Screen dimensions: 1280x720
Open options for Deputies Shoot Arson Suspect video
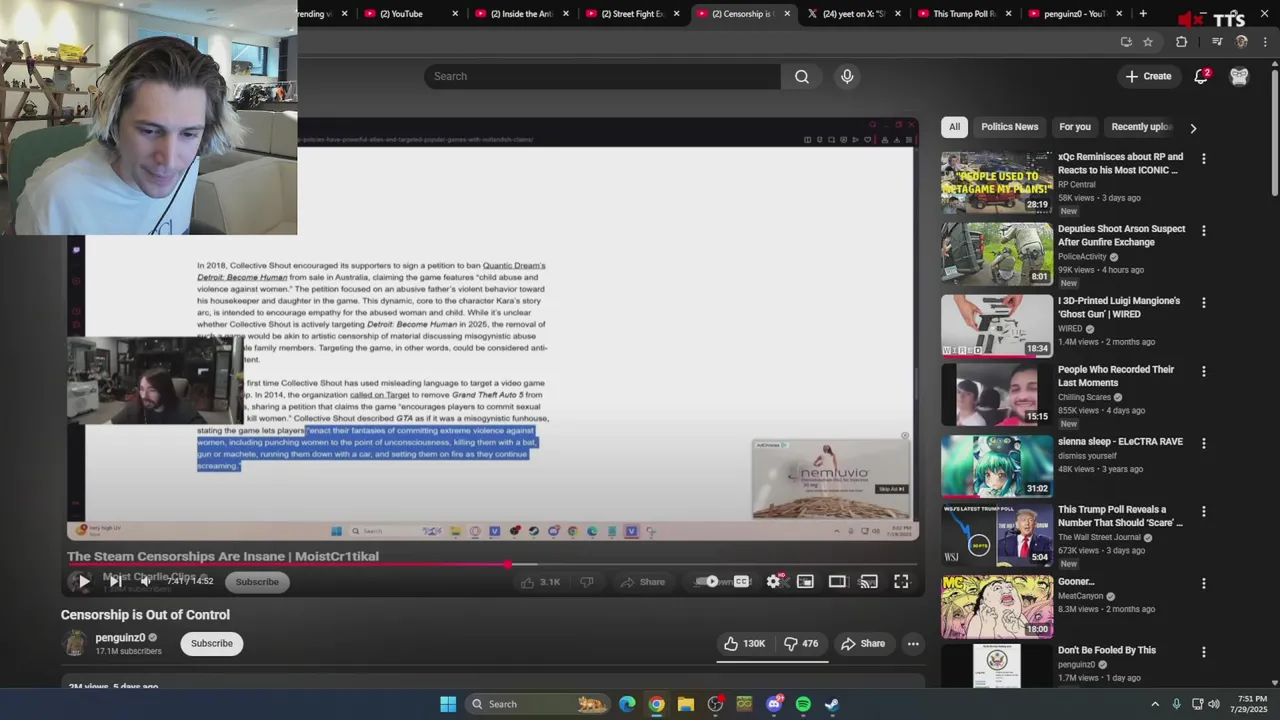coord(1203,231)
